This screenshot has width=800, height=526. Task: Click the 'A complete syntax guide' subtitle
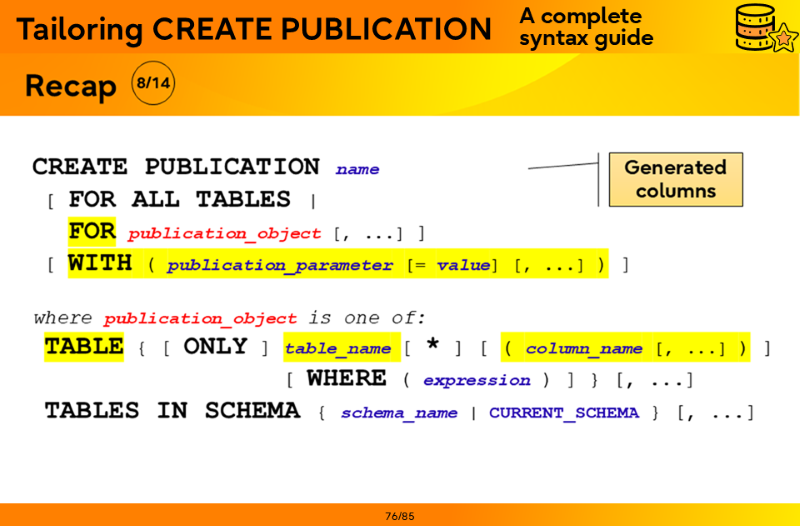coord(586,28)
